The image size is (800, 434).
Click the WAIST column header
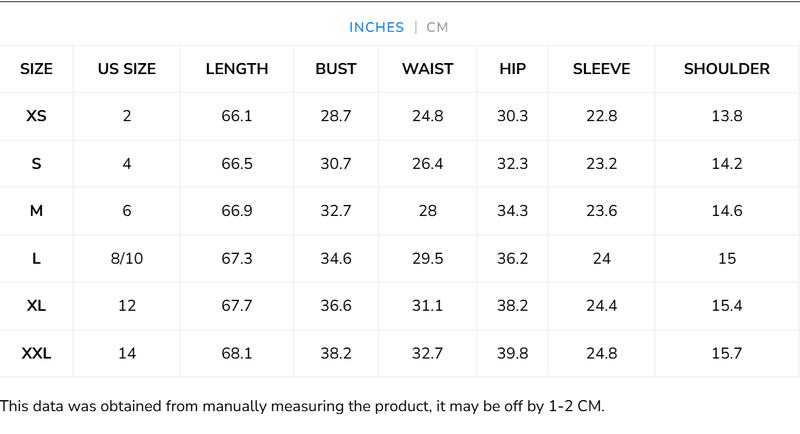(x=427, y=69)
